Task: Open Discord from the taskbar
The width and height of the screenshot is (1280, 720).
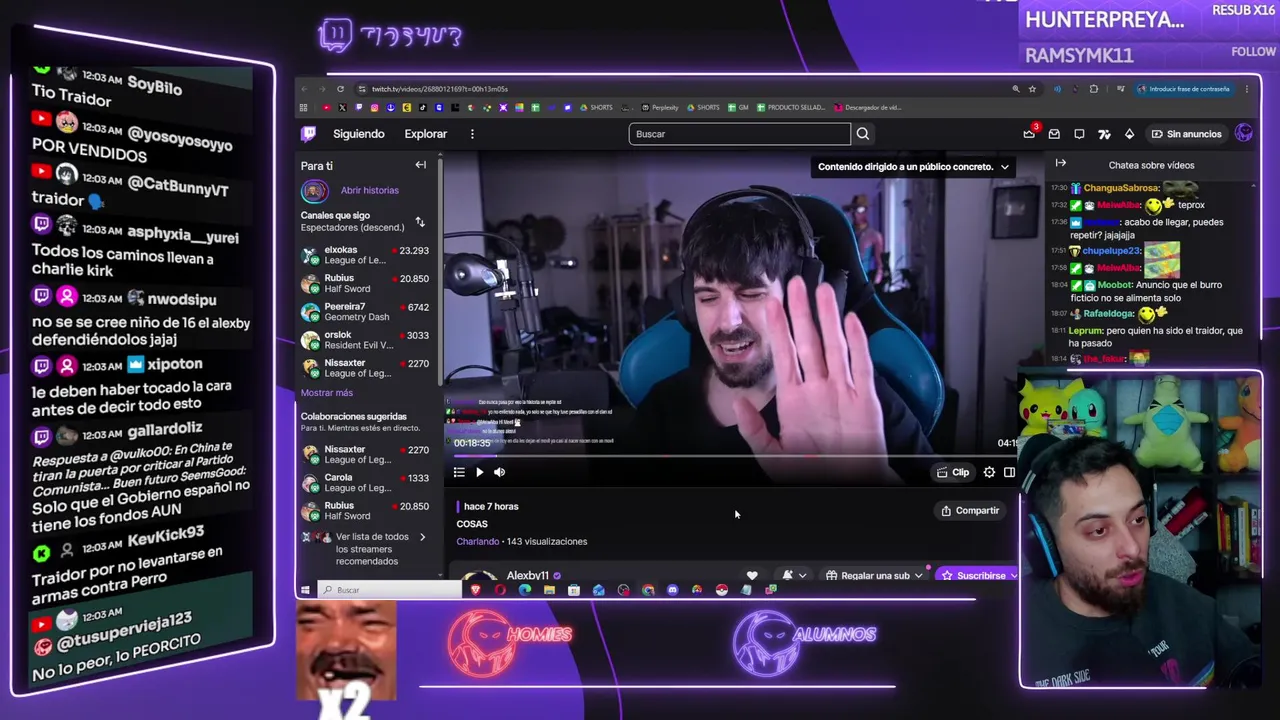Action: tap(672, 590)
